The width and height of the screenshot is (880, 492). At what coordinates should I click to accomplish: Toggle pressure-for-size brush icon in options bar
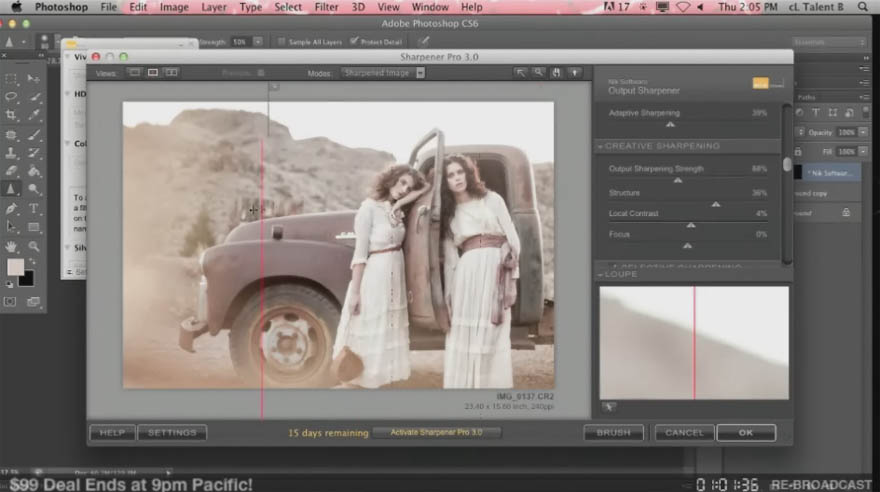click(x=424, y=41)
